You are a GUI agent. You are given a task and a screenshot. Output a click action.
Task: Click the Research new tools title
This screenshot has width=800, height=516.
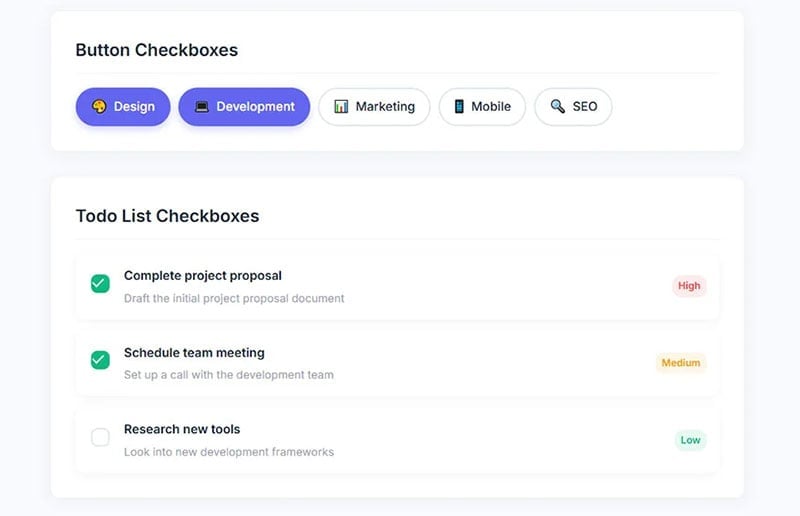182,430
